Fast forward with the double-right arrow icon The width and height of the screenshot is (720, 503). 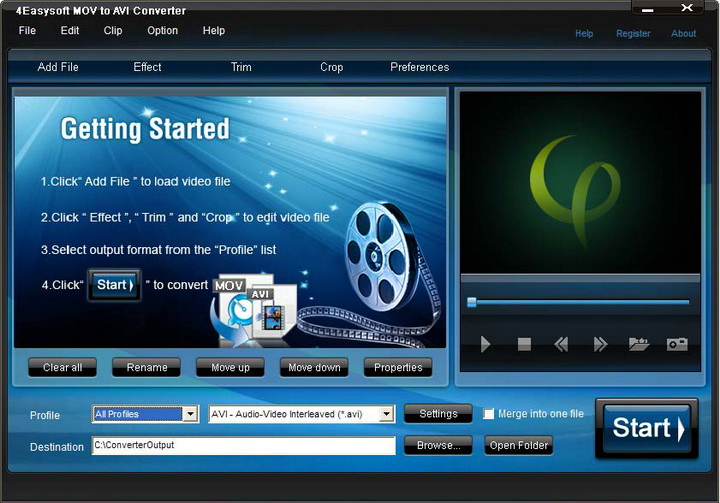pyautogui.click(x=600, y=344)
